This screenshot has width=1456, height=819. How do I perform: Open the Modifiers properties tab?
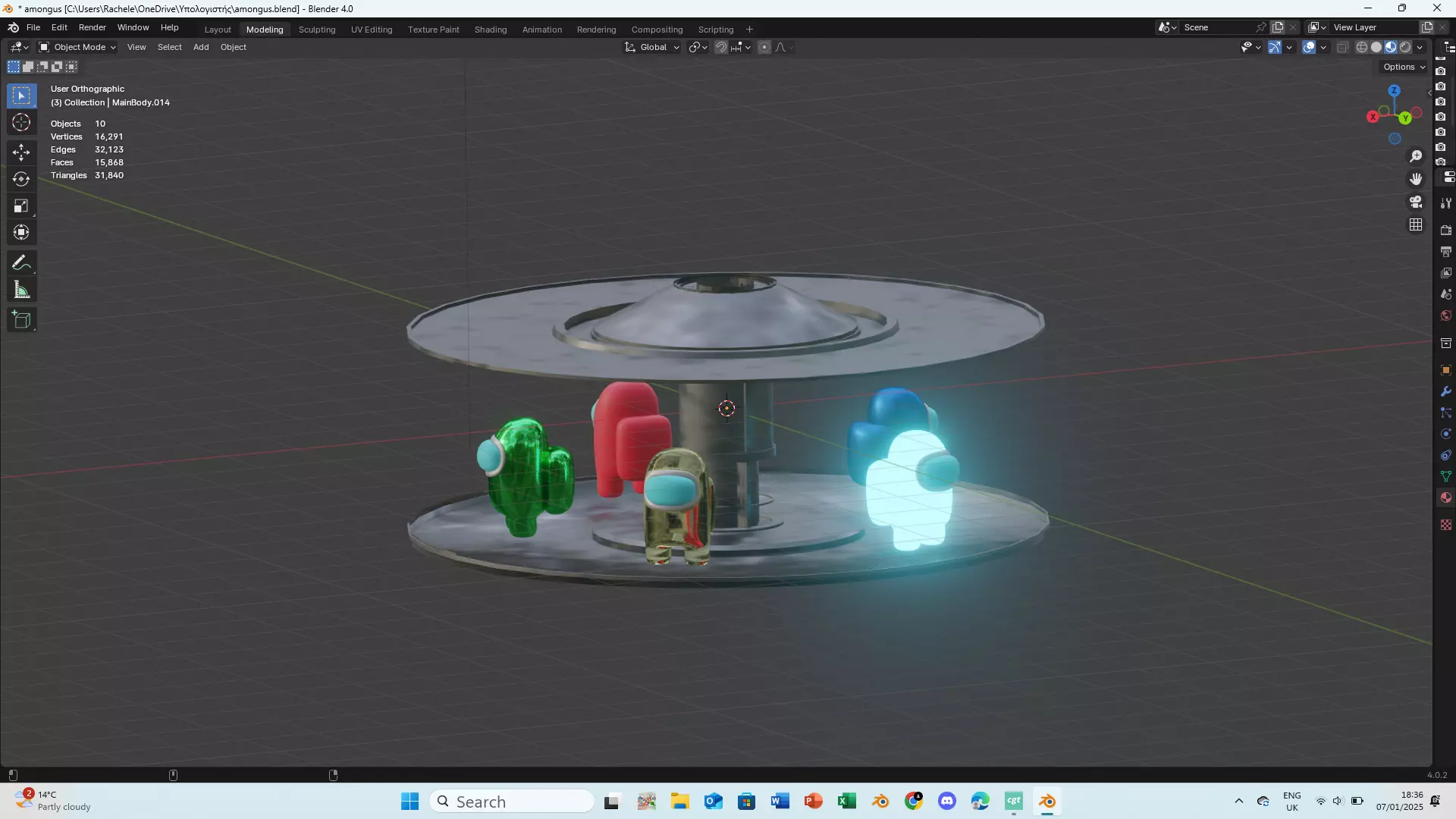click(1446, 391)
